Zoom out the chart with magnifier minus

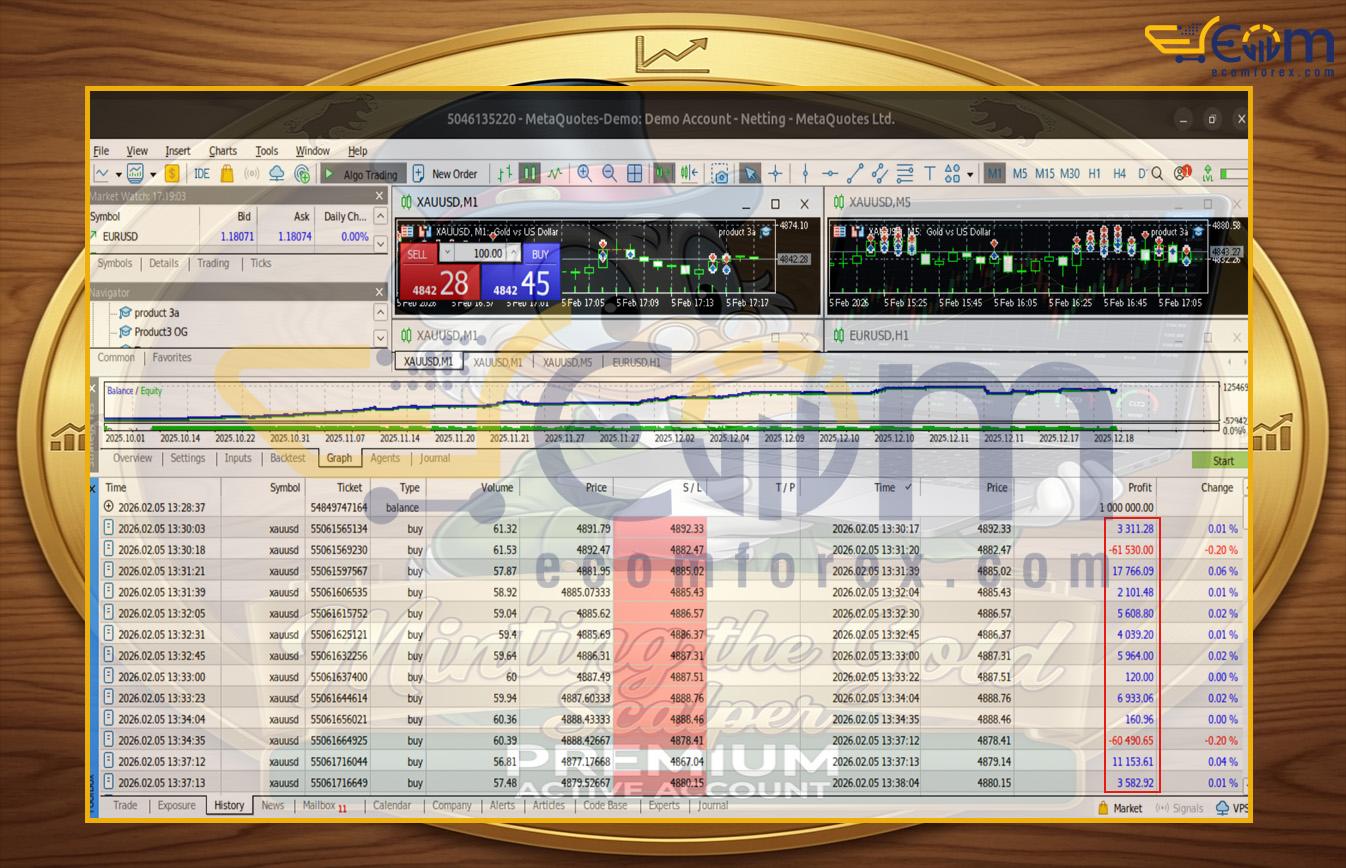click(609, 173)
